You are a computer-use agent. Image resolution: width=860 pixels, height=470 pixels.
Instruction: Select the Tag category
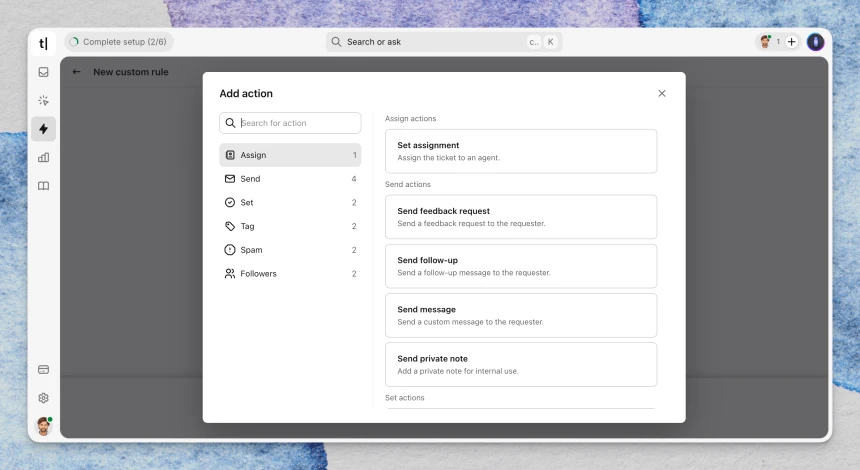point(290,226)
